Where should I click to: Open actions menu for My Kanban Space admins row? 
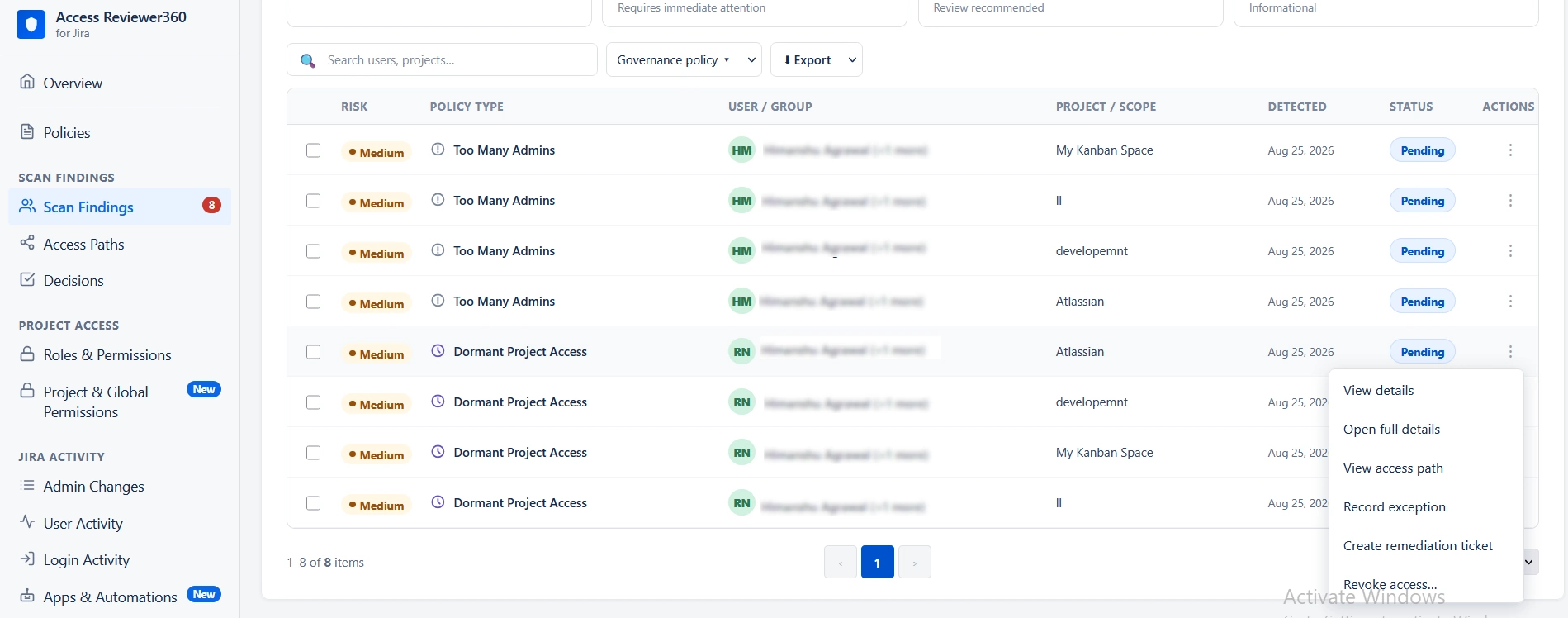pyautogui.click(x=1510, y=150)
